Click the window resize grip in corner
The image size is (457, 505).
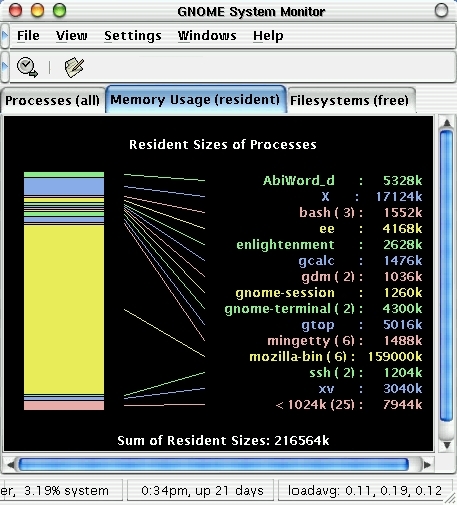[x=451, y=499]
